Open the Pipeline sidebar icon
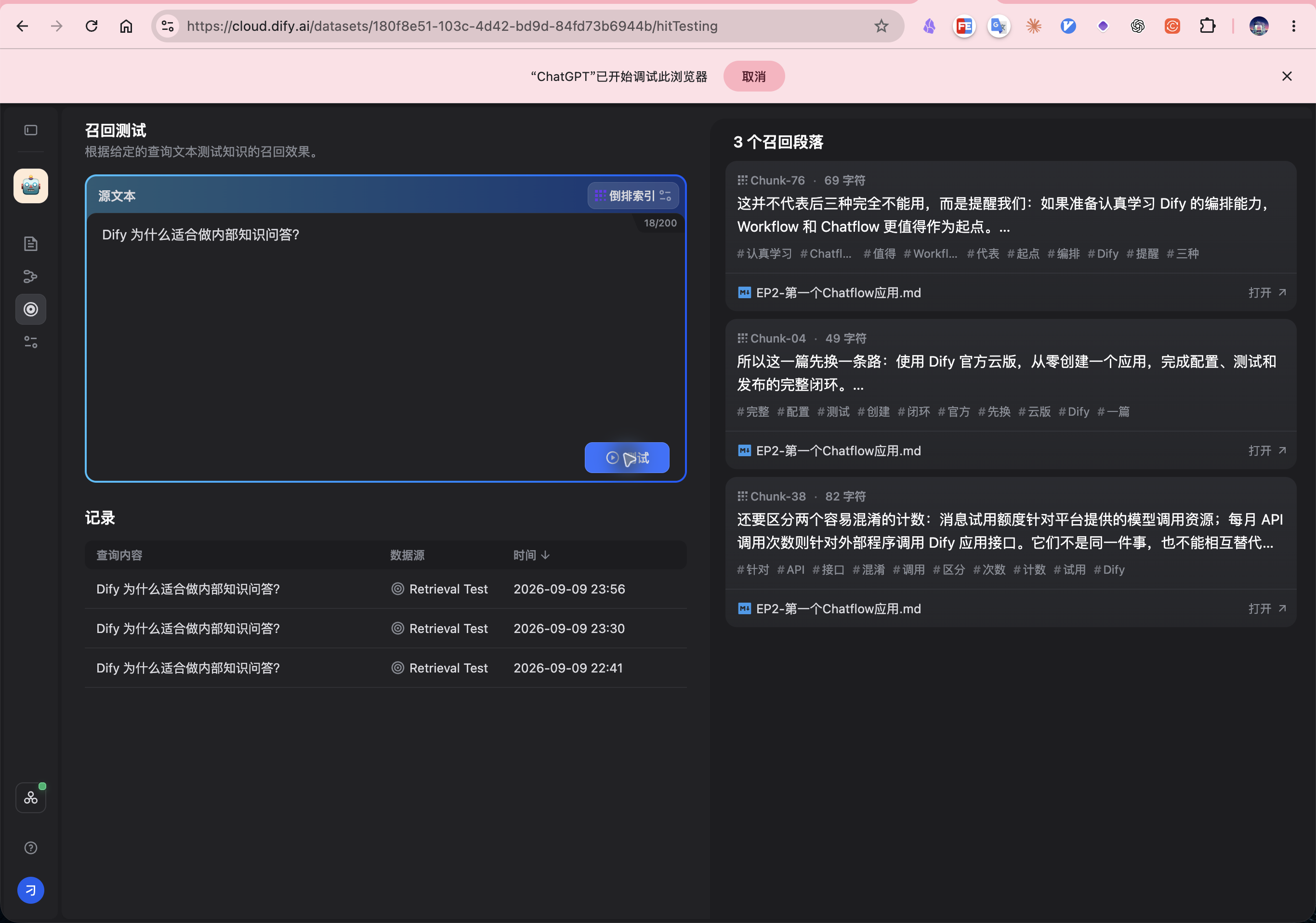Screen dimensions: 1316x923 [31, 277]
